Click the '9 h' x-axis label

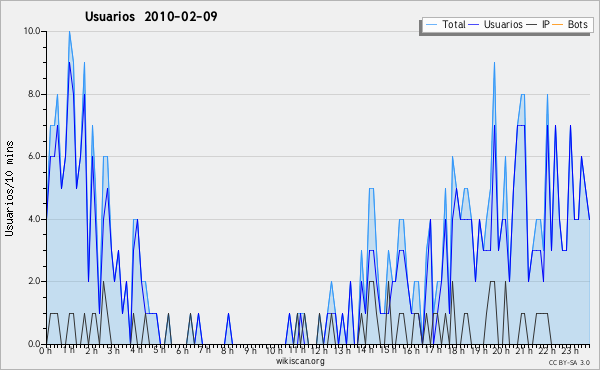(x=250, y=351)
